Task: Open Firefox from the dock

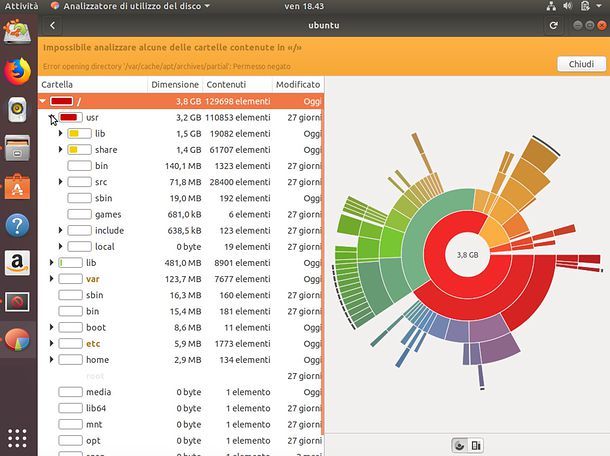Action: tap(17, 72)
